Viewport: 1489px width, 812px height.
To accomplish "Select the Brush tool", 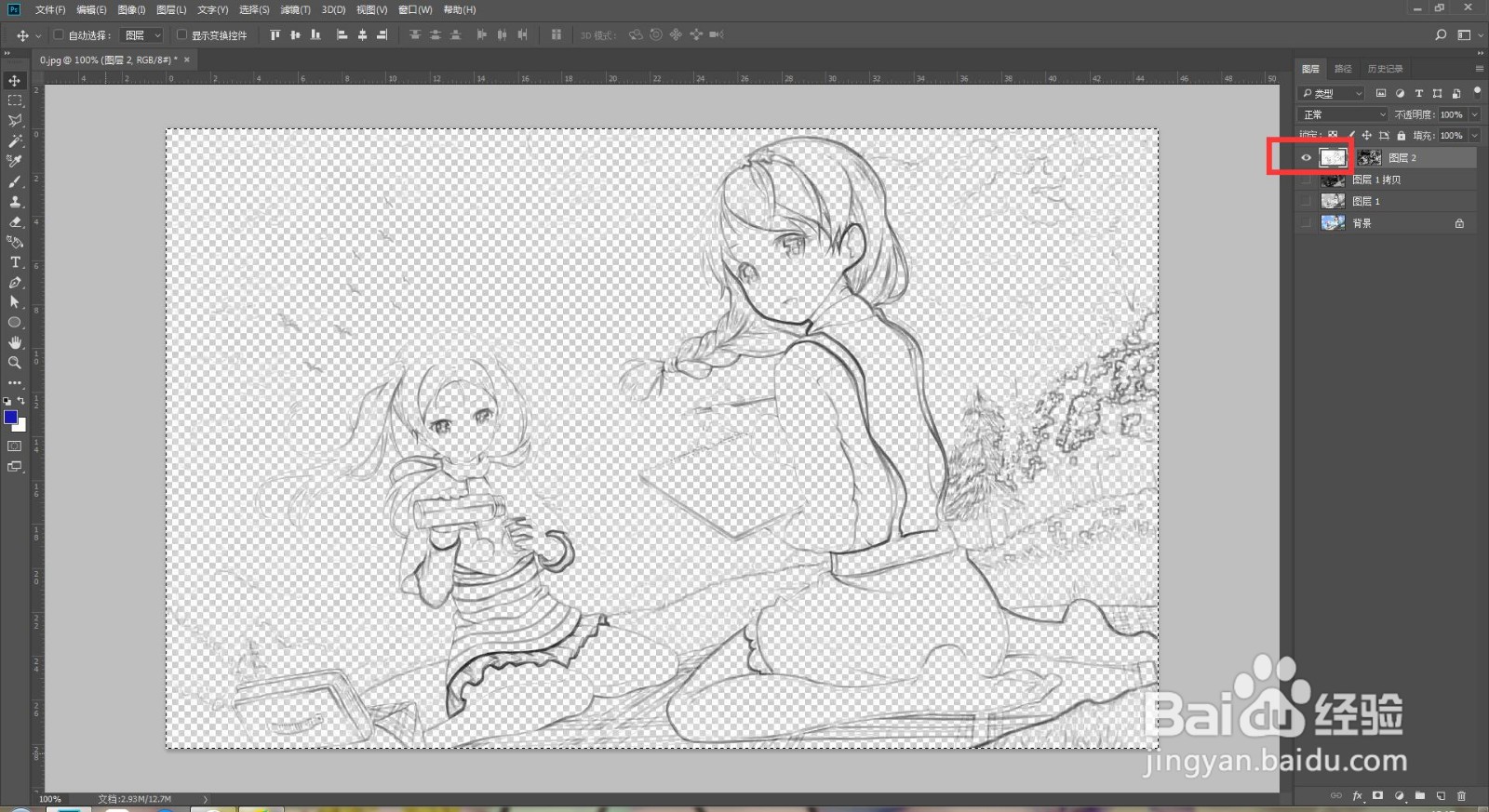I will [x=15, y=181].
